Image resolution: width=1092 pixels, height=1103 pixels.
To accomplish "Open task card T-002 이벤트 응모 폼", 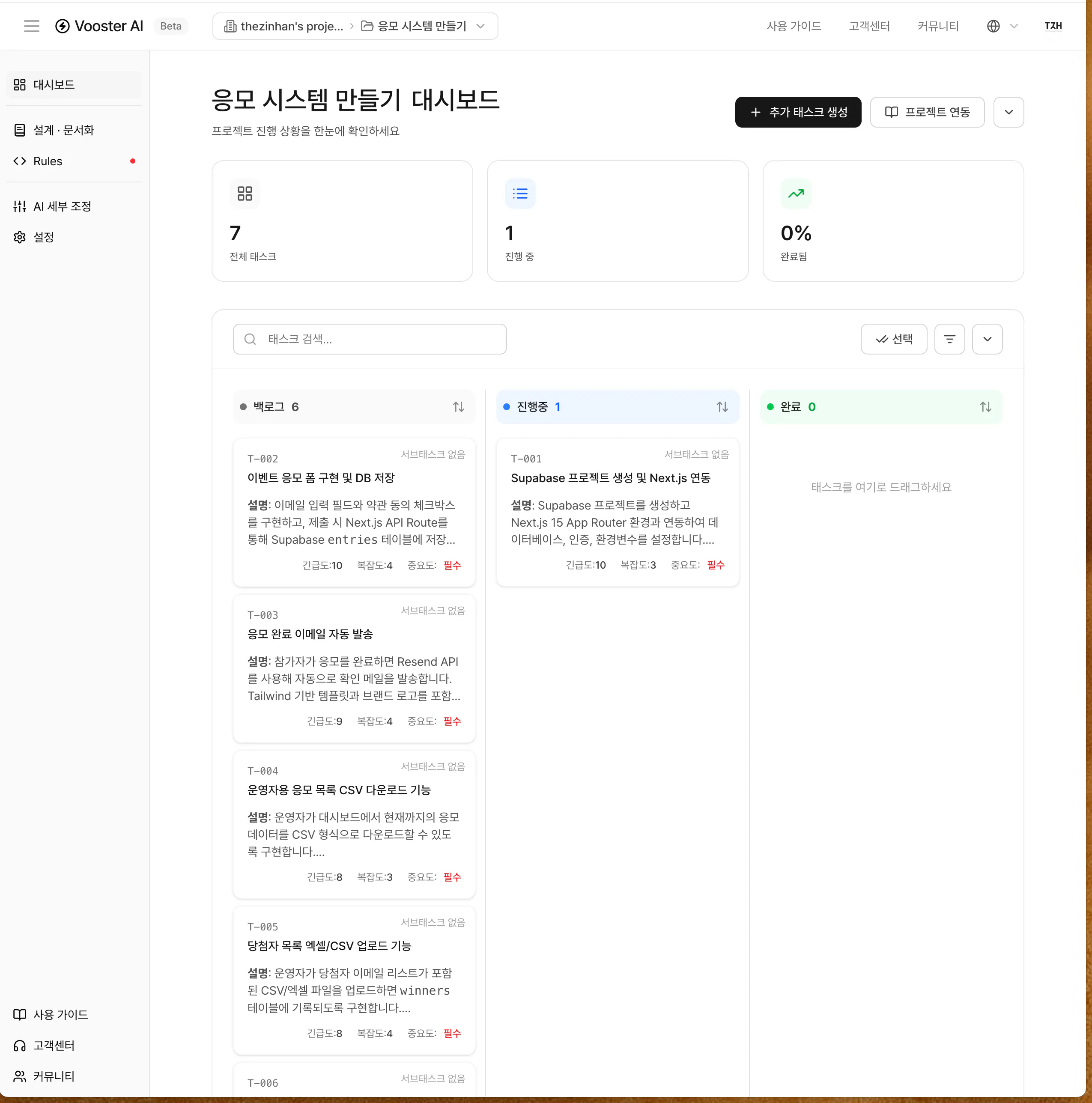I will click(x=354, y=512).
